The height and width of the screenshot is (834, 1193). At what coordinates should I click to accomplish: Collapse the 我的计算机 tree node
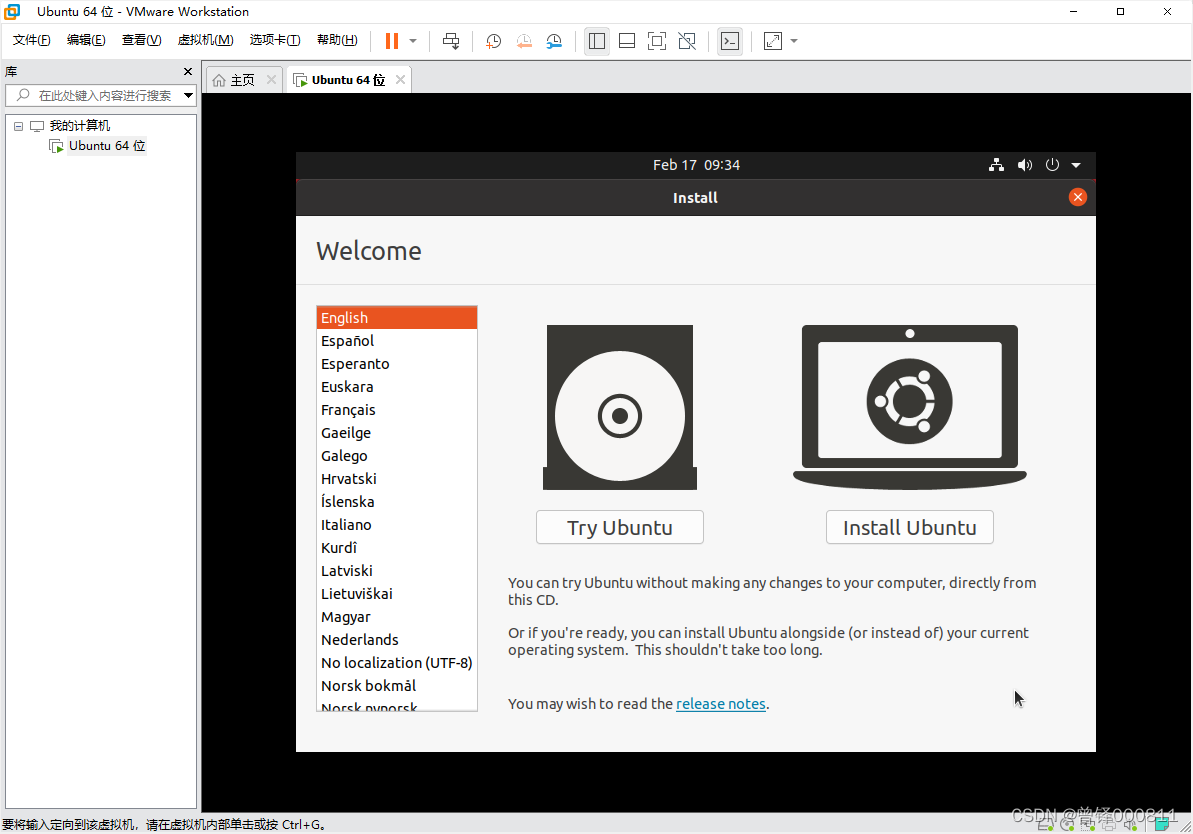coord(18,126)
